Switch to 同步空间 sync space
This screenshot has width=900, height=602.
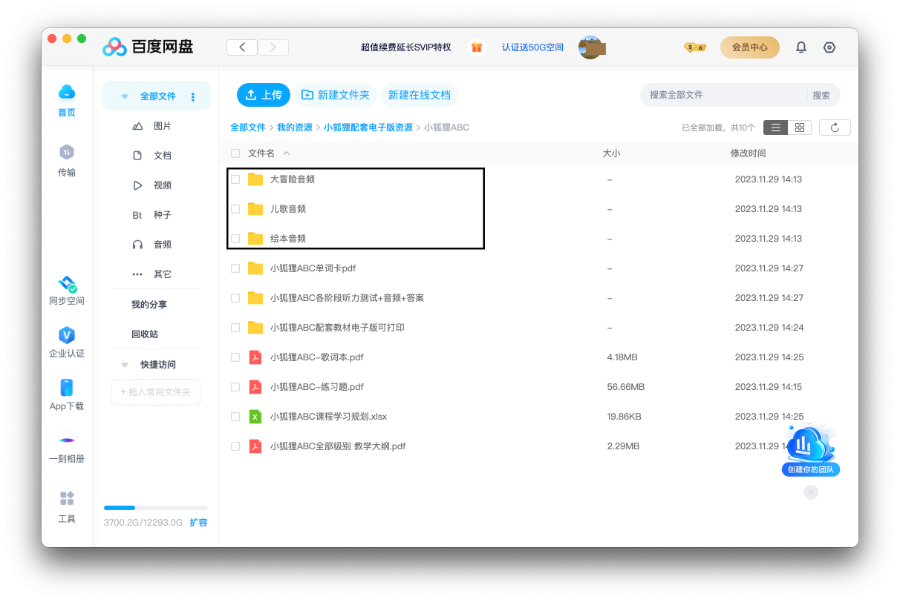[x=65, y=289]
